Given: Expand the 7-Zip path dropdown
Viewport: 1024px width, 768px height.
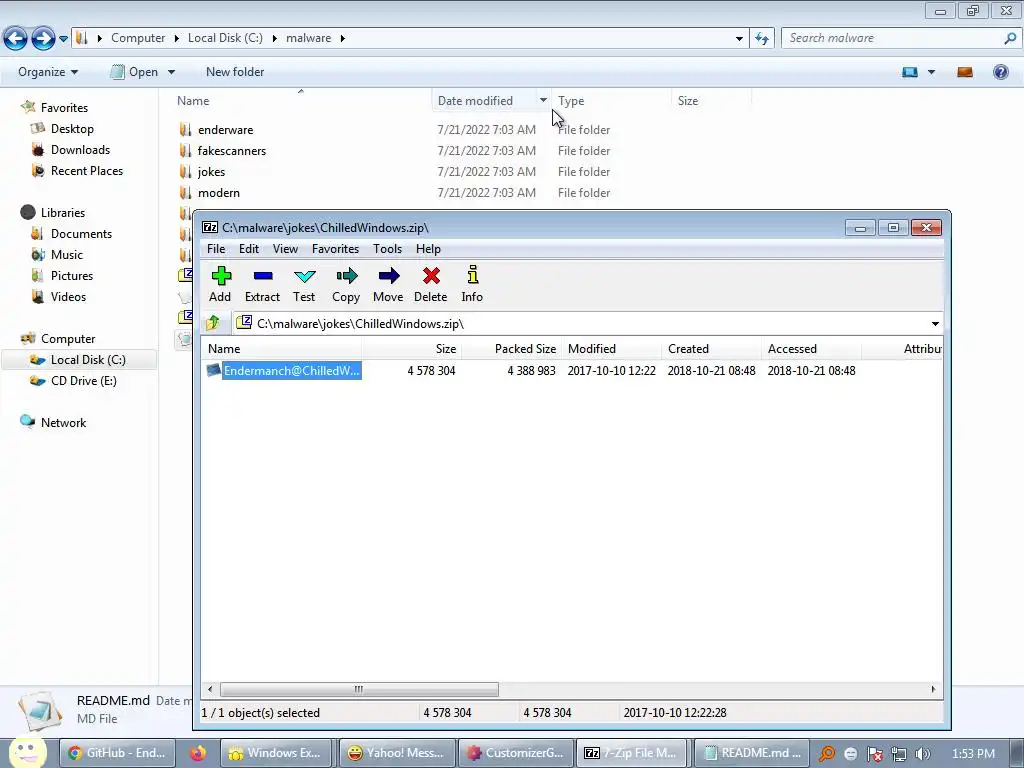Looking at the screenshot, I should tap(935, 324).
